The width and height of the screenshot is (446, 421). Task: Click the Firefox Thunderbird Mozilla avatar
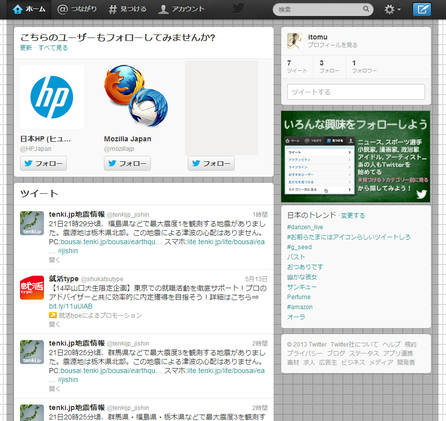(x=136, y=97)
